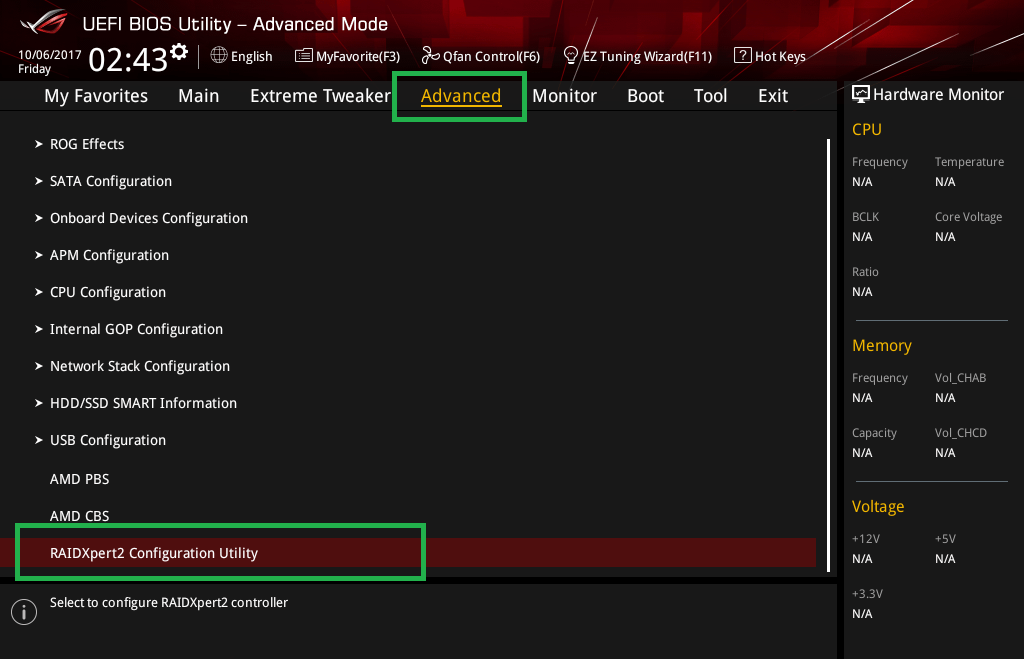Open ROG Effects submenu
This screenshot has width=1024, height=659.
(x=87, y=144)
